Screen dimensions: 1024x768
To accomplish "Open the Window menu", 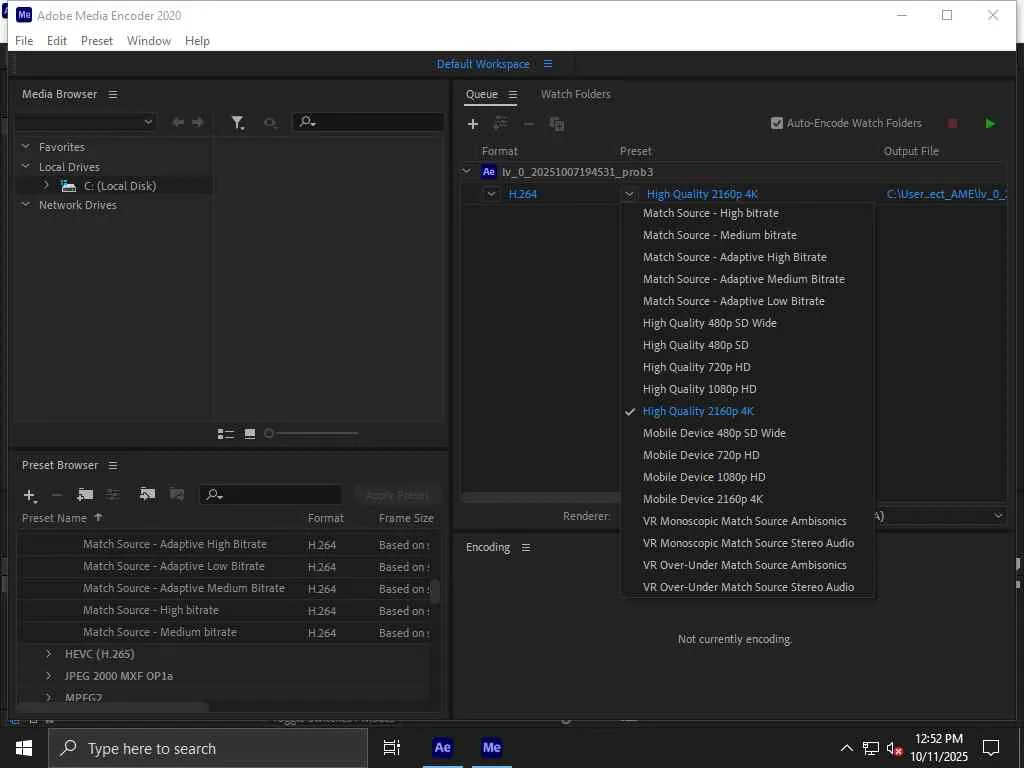I will (149, 40).
